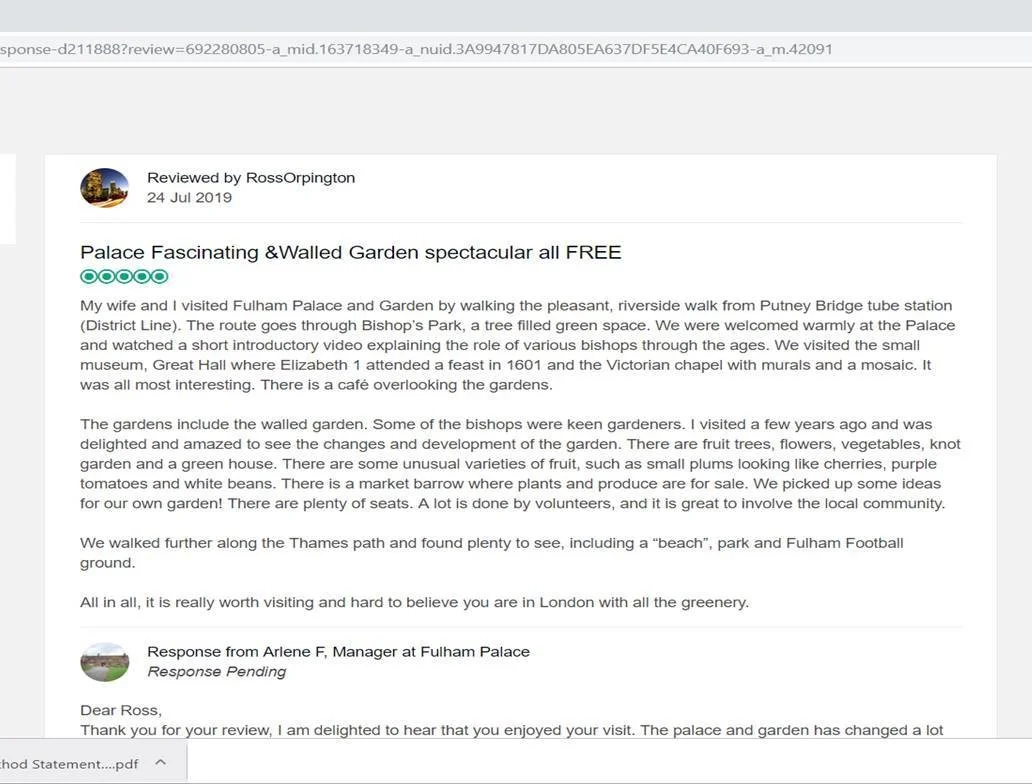Click the paragraph describing the walled garden
Viewport: 1032px width, 784px height.
point(520,463)
